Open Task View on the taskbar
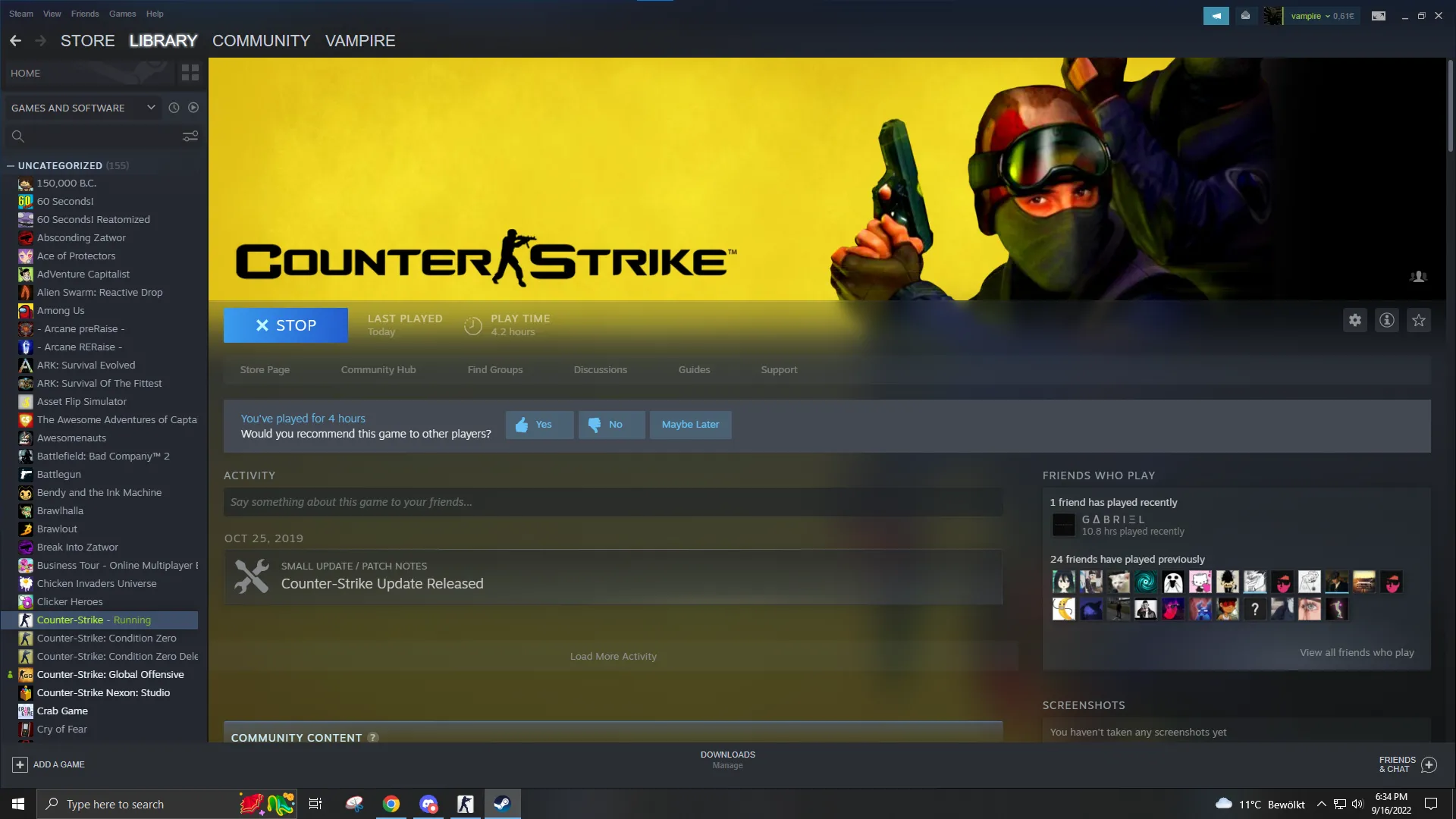Image resolution: width=1456 pixels, height=819 pixels. (315, 804)
